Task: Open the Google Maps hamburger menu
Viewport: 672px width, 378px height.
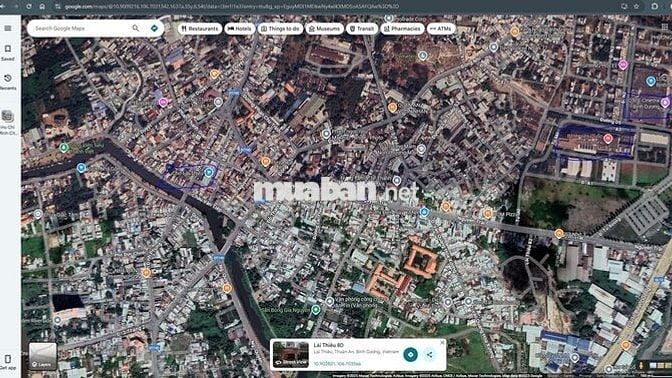Action: [x=8, y=28]
